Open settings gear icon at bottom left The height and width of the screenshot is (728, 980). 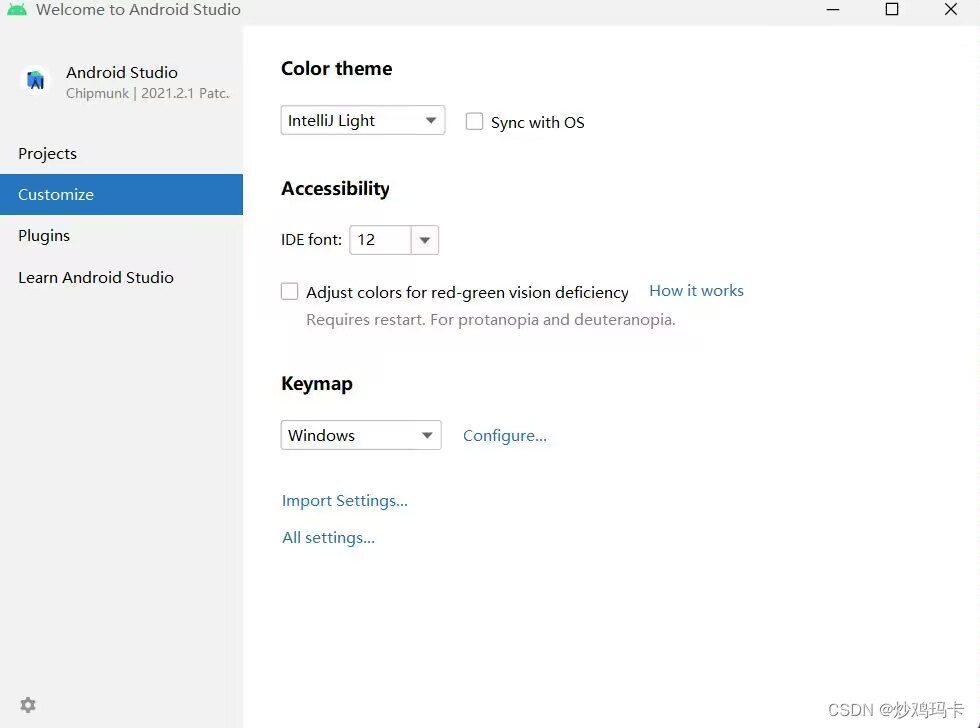[x=28, y=705]
